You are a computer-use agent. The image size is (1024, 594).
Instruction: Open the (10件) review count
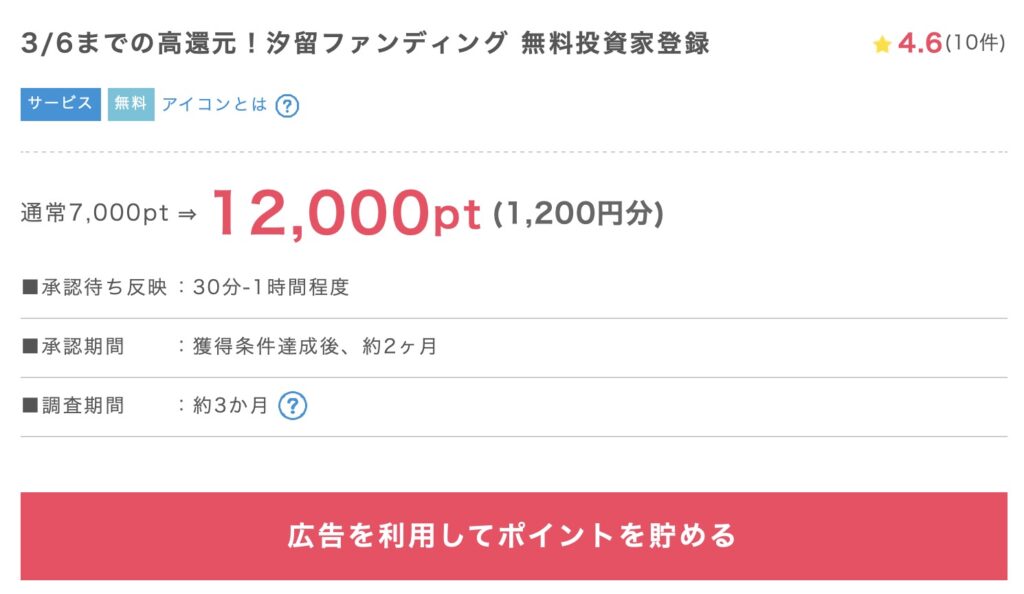pyautogui.click(x=974, y=44)
